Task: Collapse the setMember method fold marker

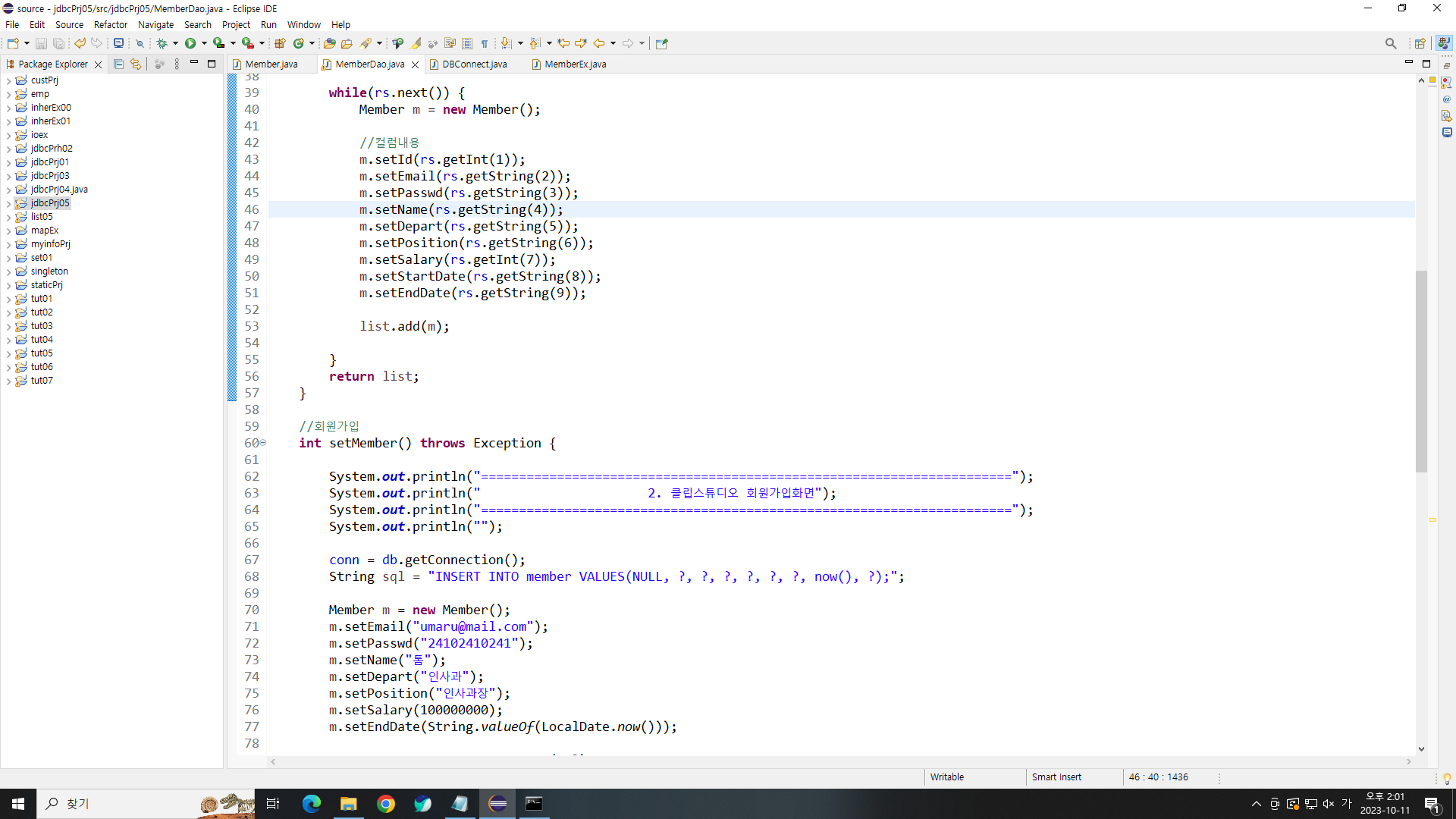Action: (x=263, y=443)
